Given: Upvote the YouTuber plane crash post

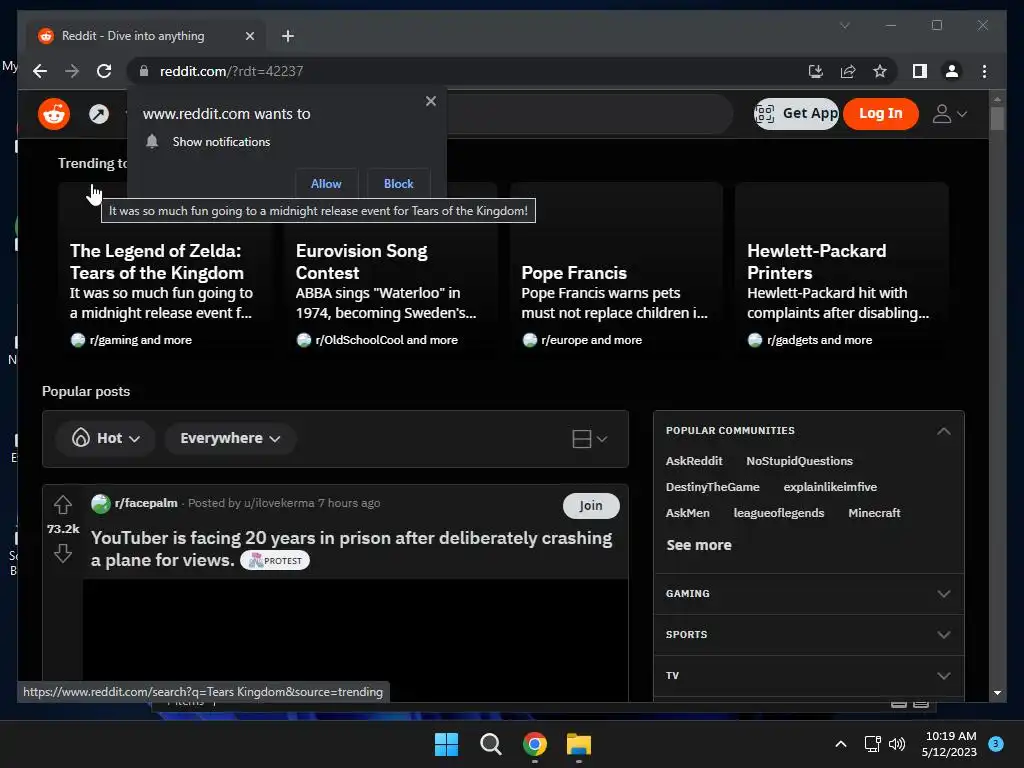Looking at the screenshot, I should 63,505.
